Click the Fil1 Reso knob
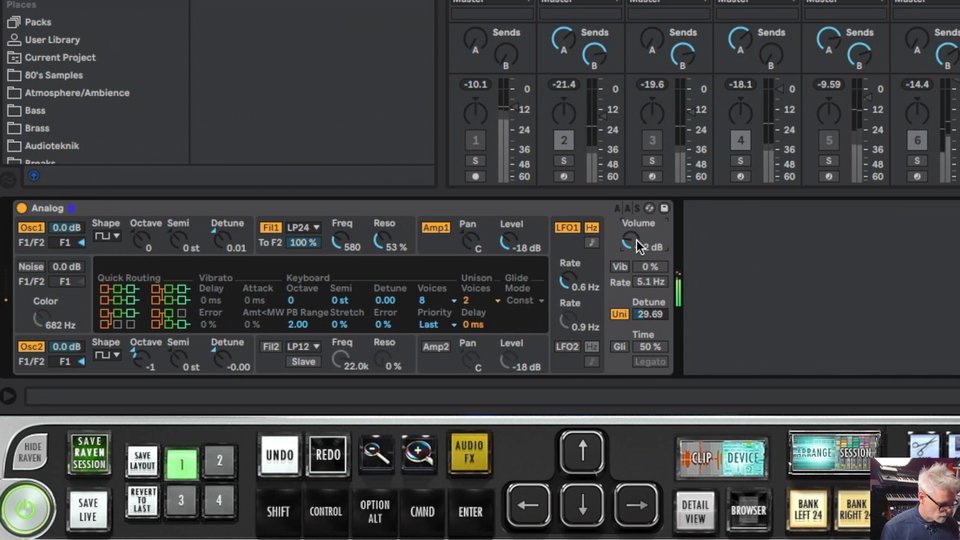This screenshot has width=960, height=540. pyautogui.click(x=380, y=242)
